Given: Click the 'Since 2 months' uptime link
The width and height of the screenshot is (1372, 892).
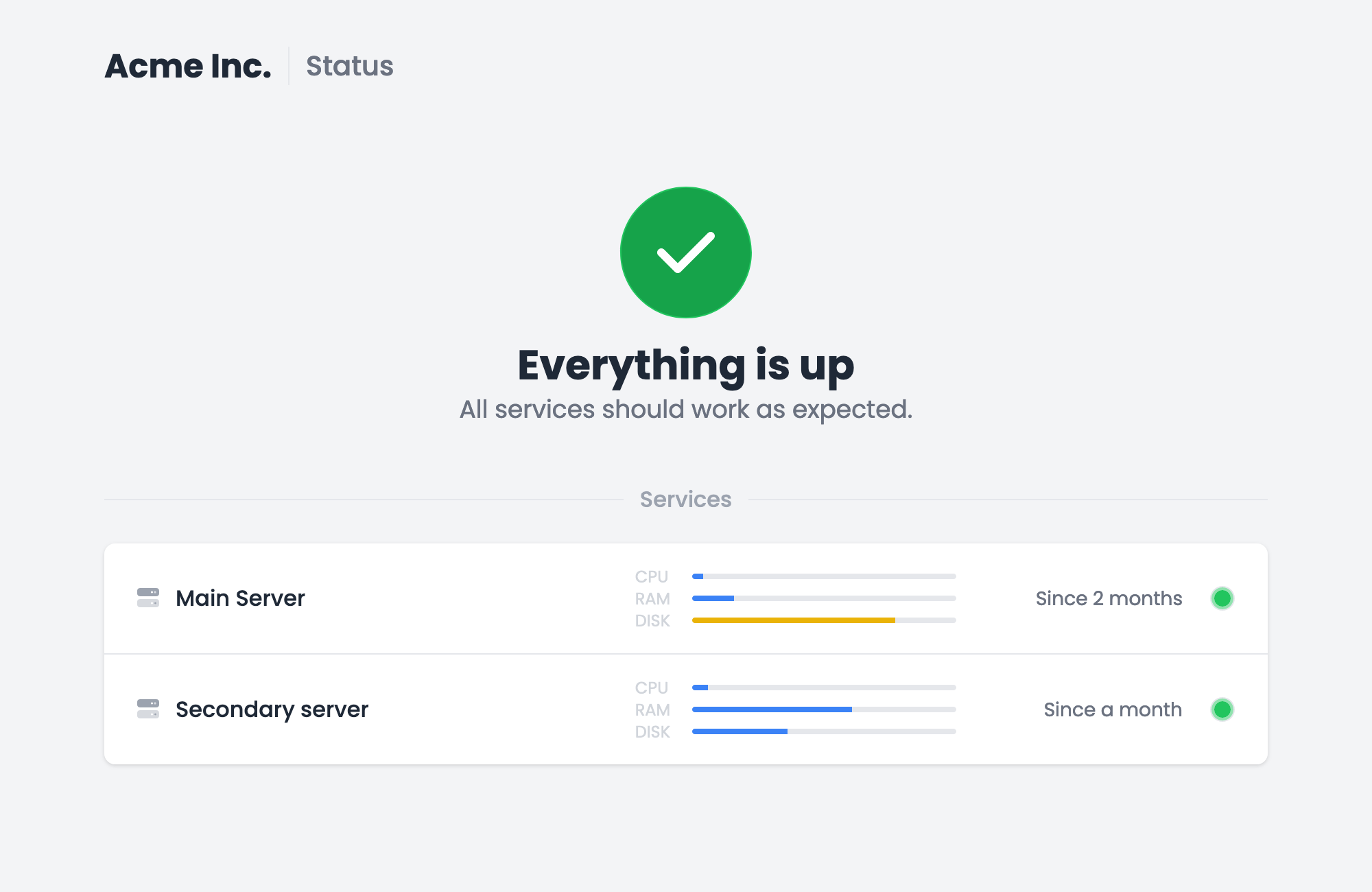Looking at the screenshot, I should [1109, 598].
